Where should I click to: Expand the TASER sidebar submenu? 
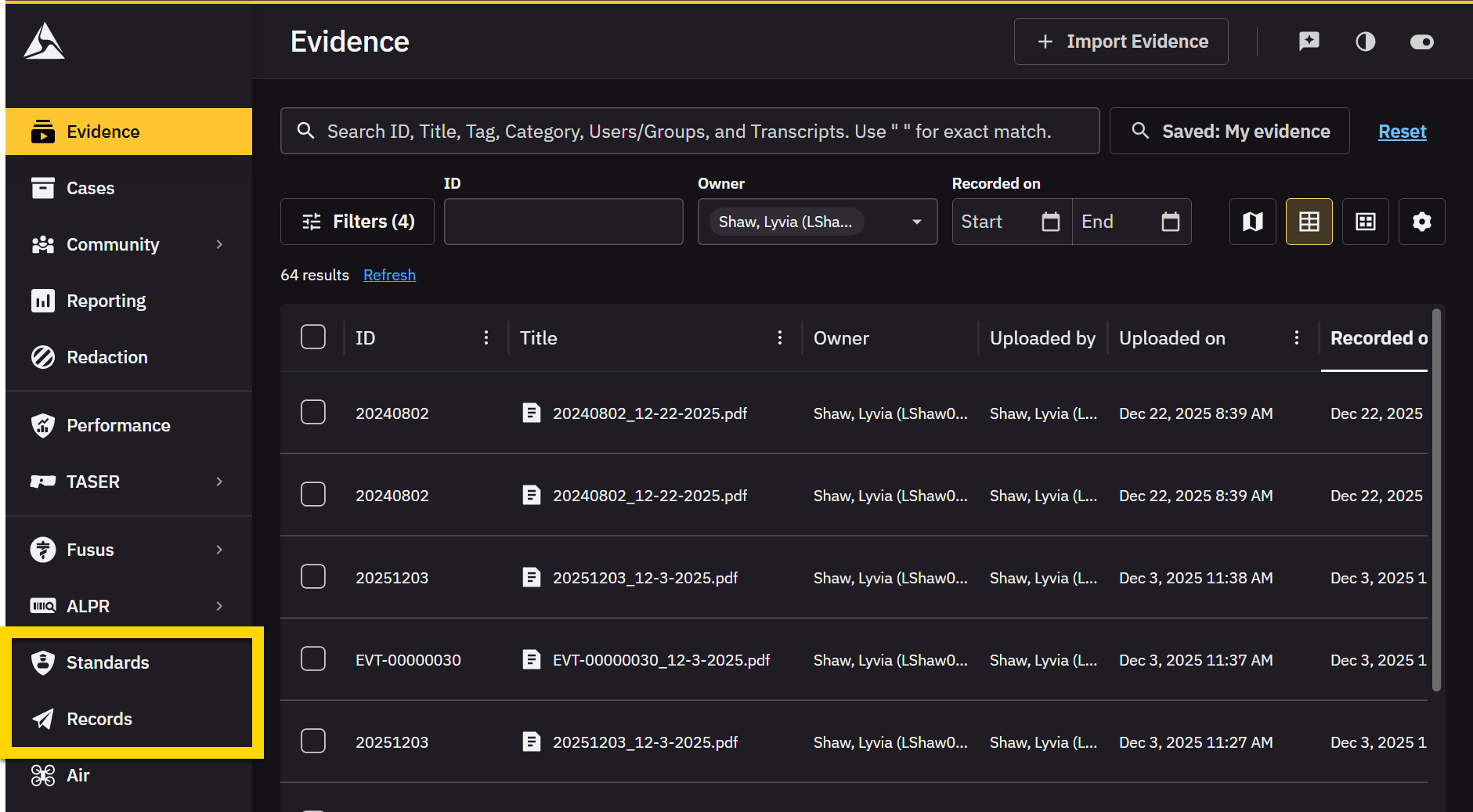(219, 482)
